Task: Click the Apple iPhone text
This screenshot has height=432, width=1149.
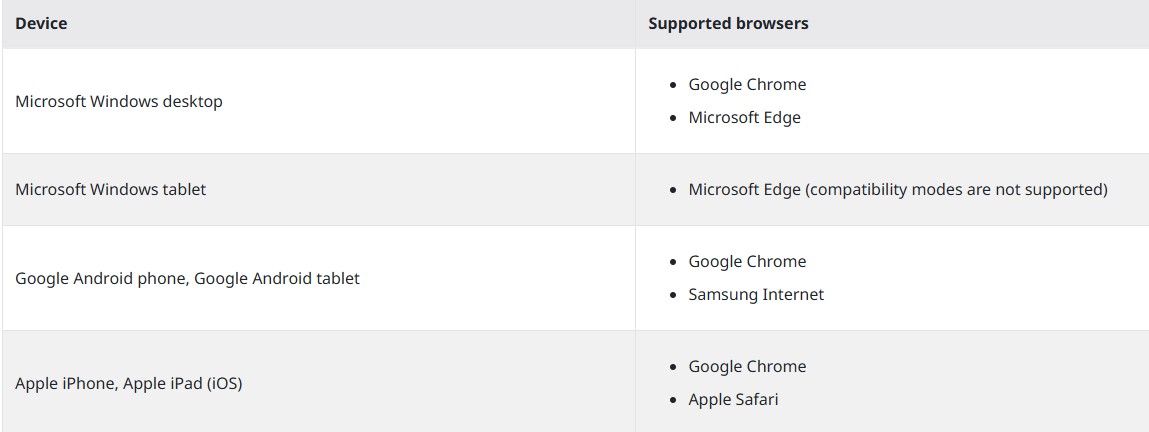Action: point(65,383)
